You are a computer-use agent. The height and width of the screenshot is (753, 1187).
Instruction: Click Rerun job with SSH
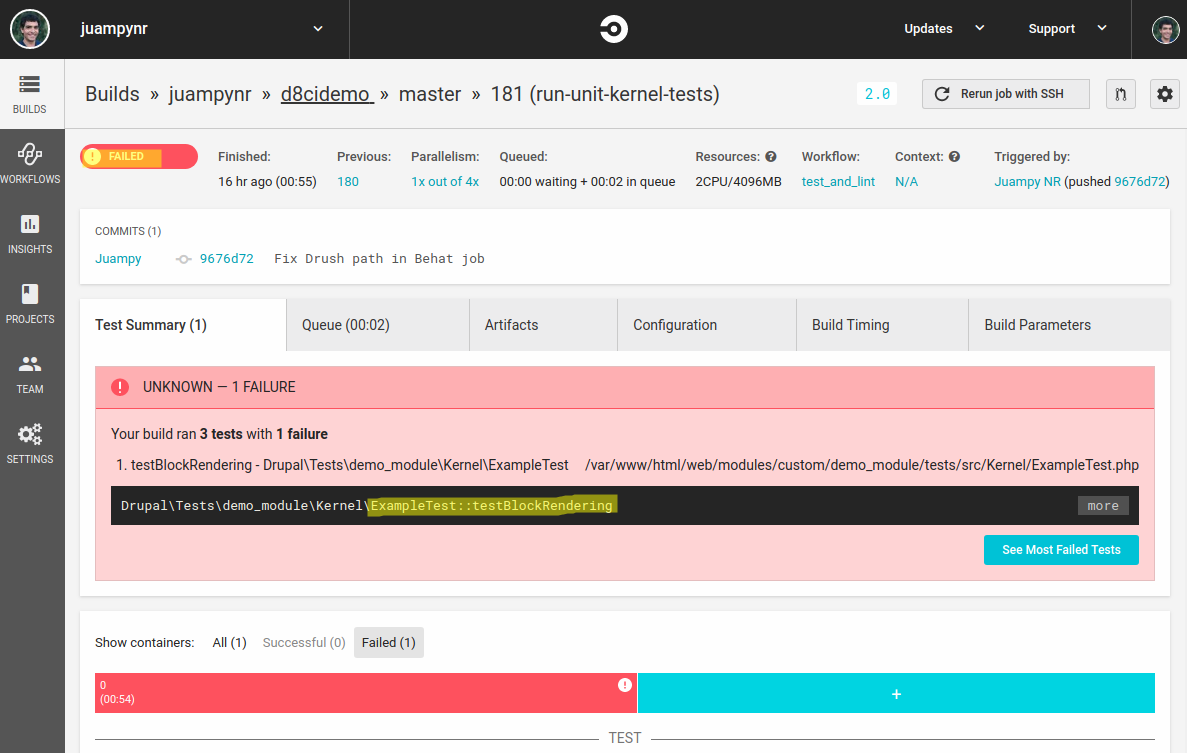pyautogui.click(x=1005, y=94)
